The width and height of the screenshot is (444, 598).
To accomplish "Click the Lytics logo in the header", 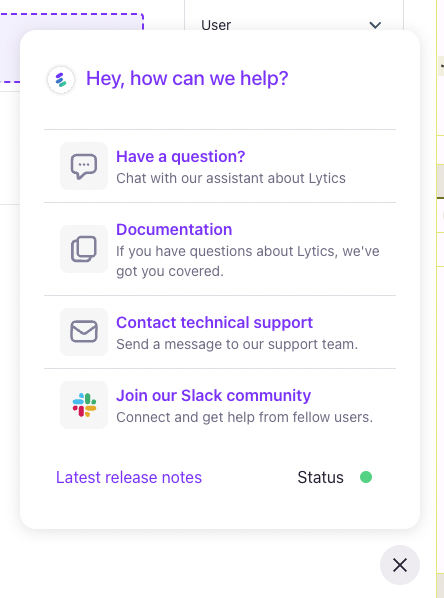I will 61,80.
